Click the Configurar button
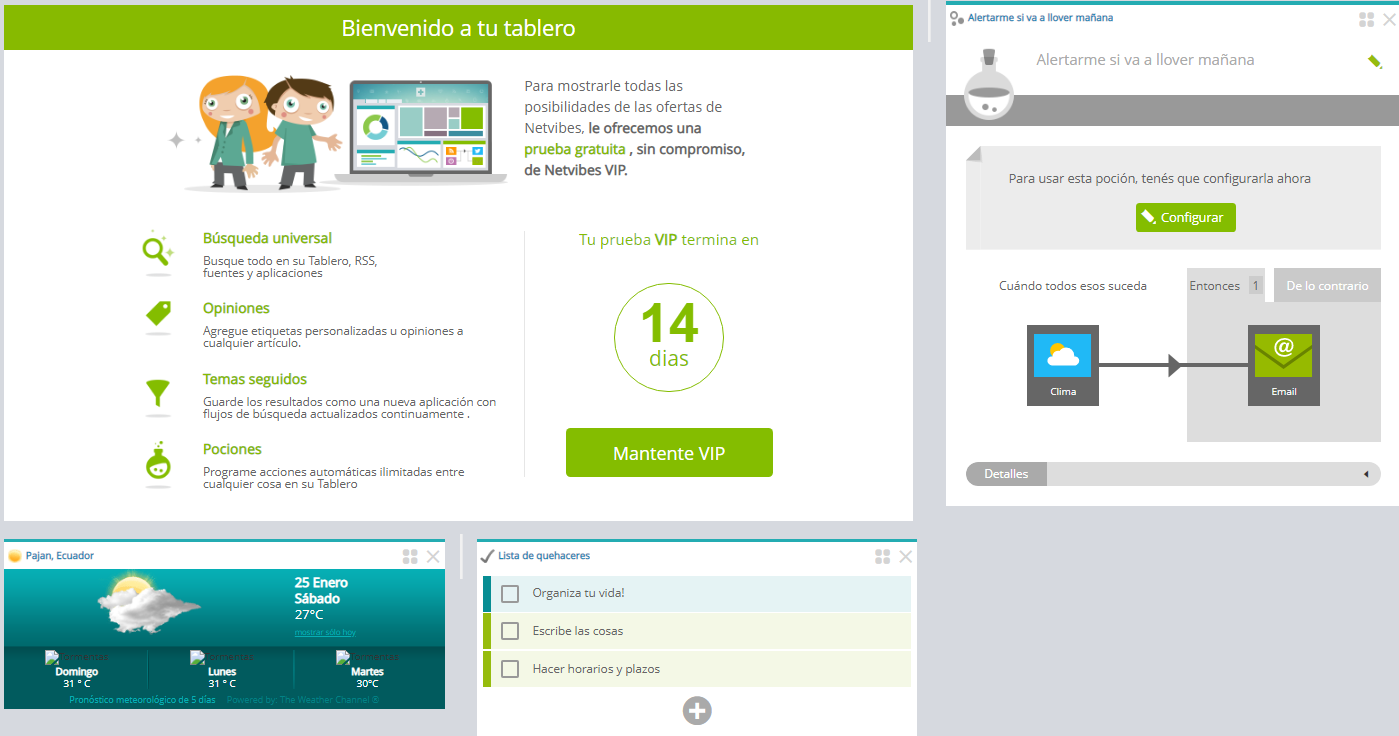Viewport: 1399px width, 736px height. (1186, 217)
